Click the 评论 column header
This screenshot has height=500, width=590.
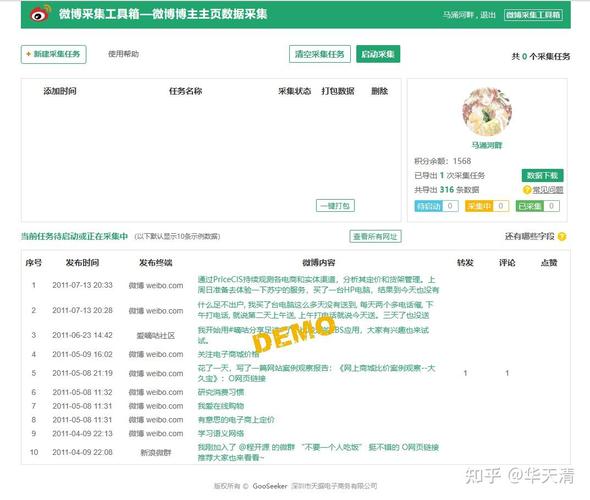507,263
